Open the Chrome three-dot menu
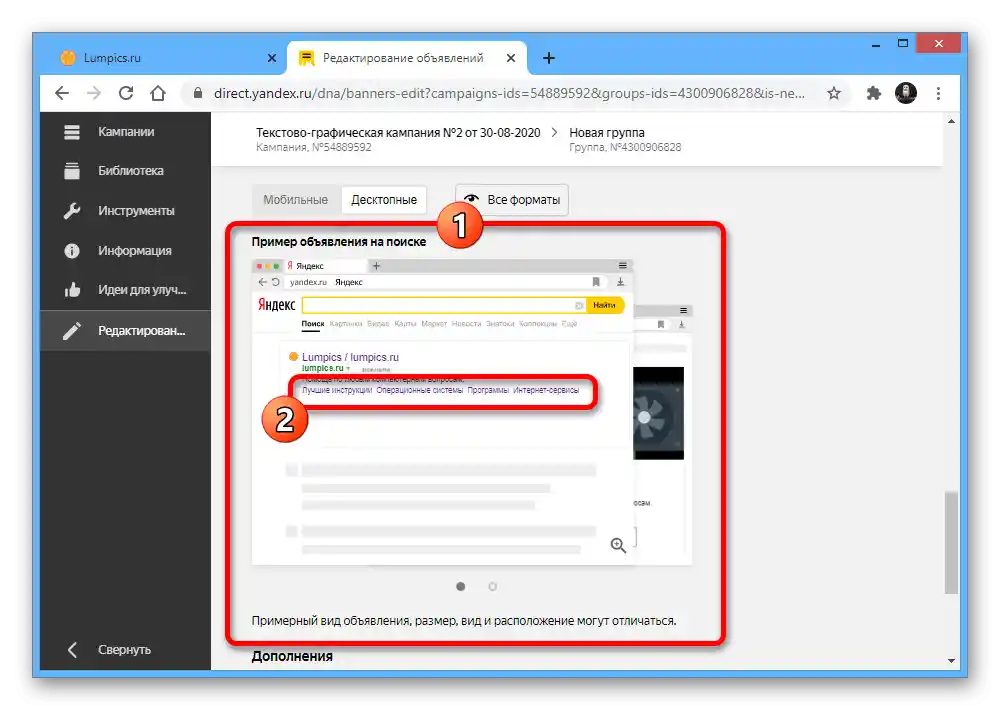Viewport: 1000px width, 710px height. pos(938,94)
